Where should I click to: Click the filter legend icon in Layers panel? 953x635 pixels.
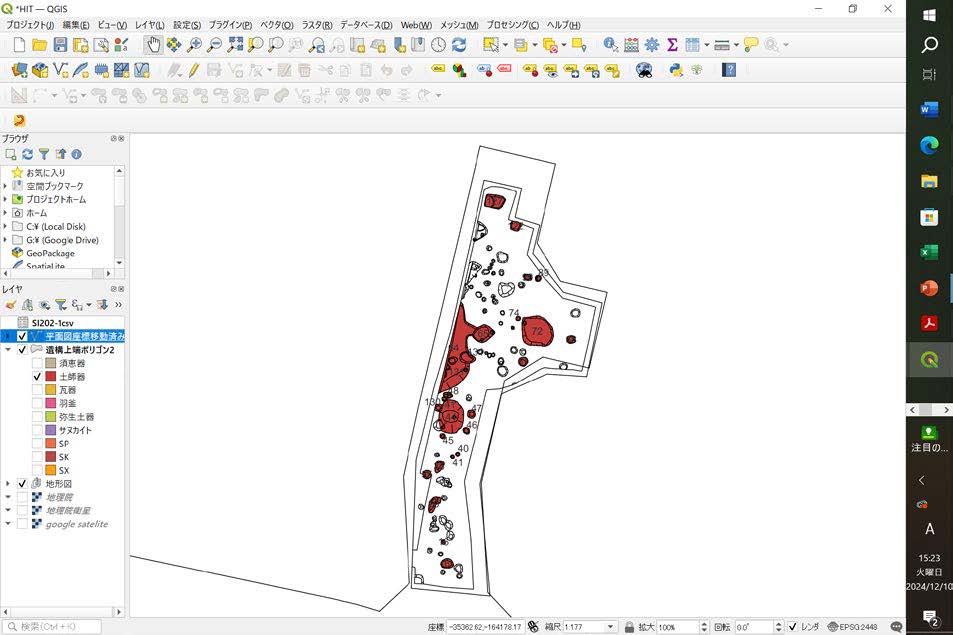[x=60, y=305]
